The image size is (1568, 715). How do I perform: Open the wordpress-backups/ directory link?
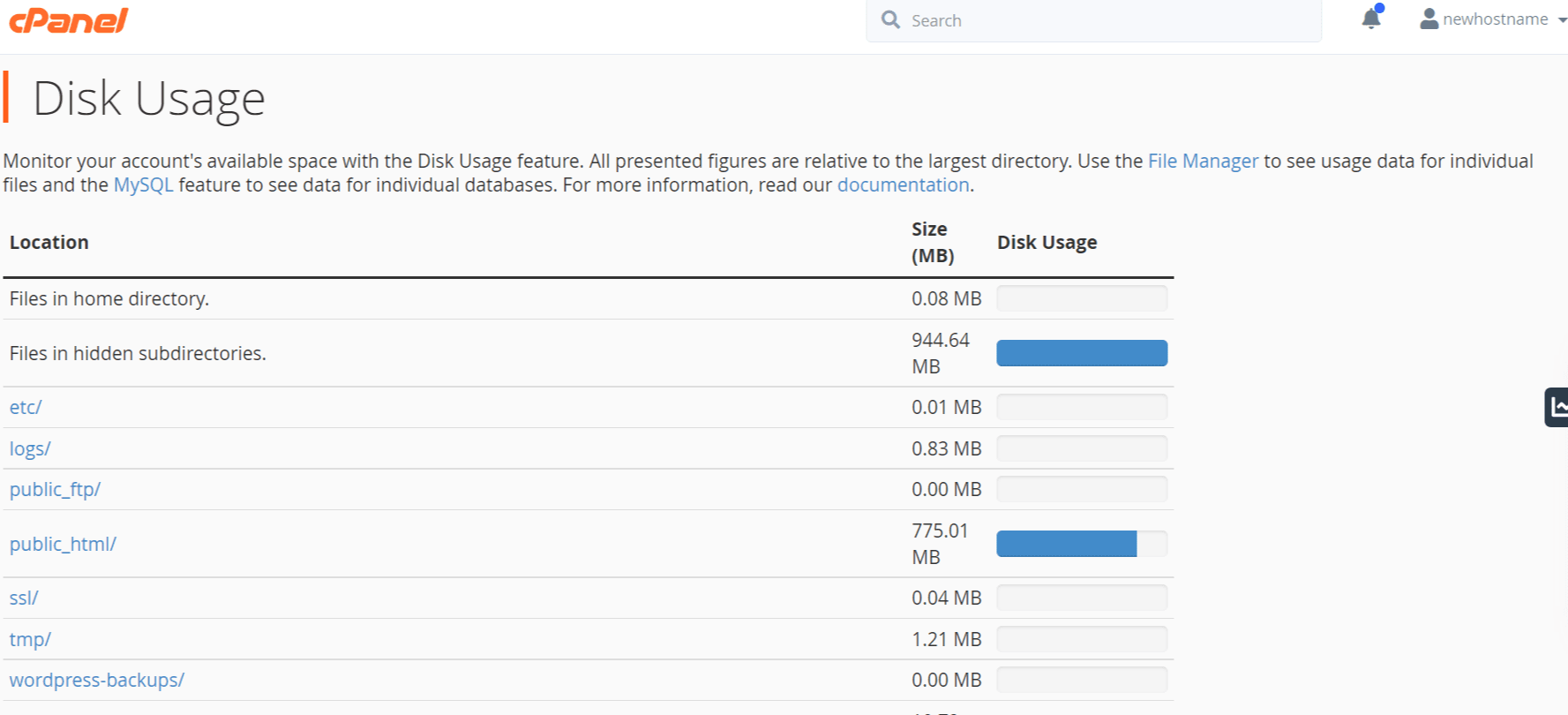coord(97,680)
